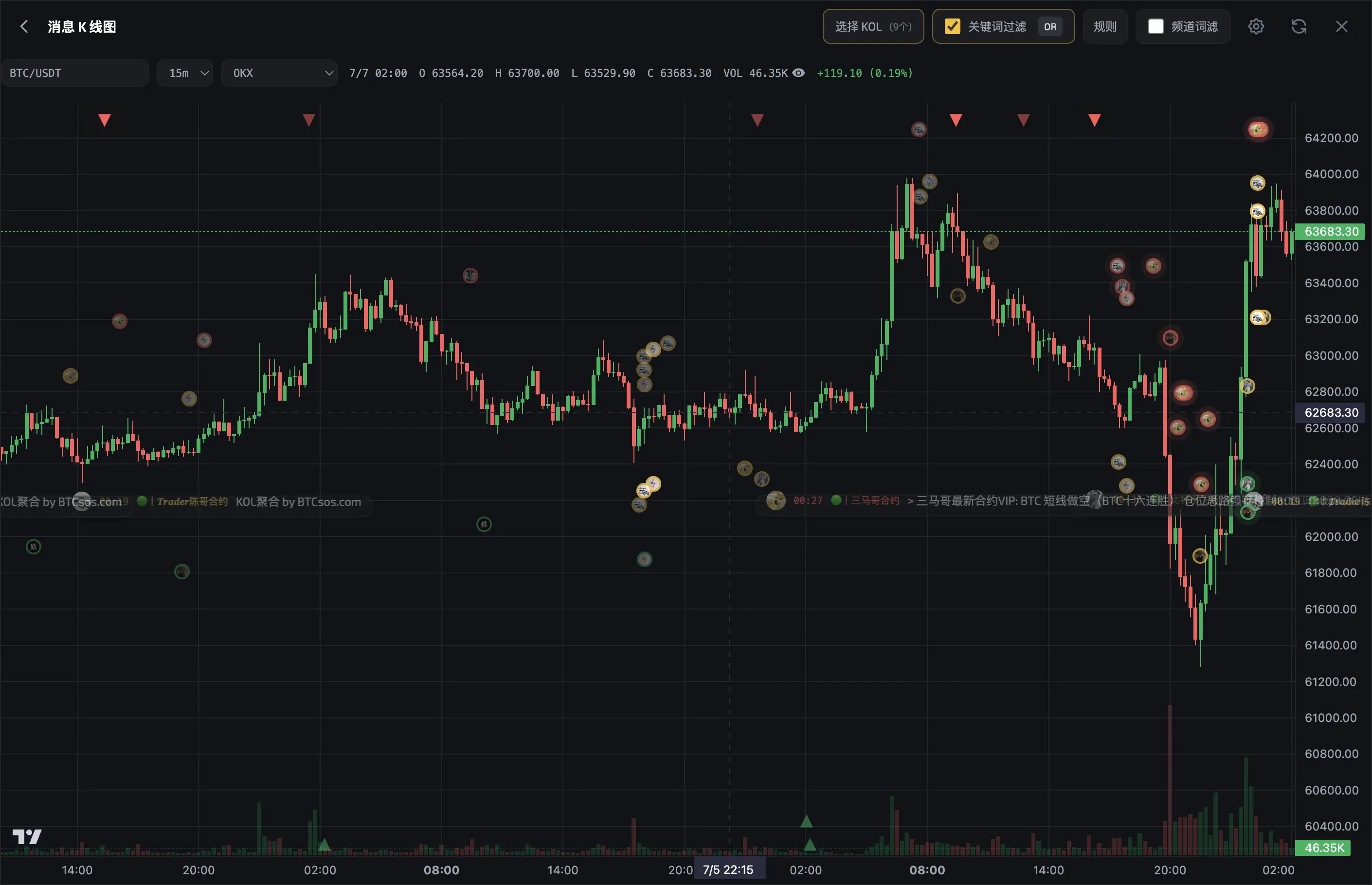Toggle the volume visibility eye icon
This screenshot has width=1372, height=885.
click(798, 73)
